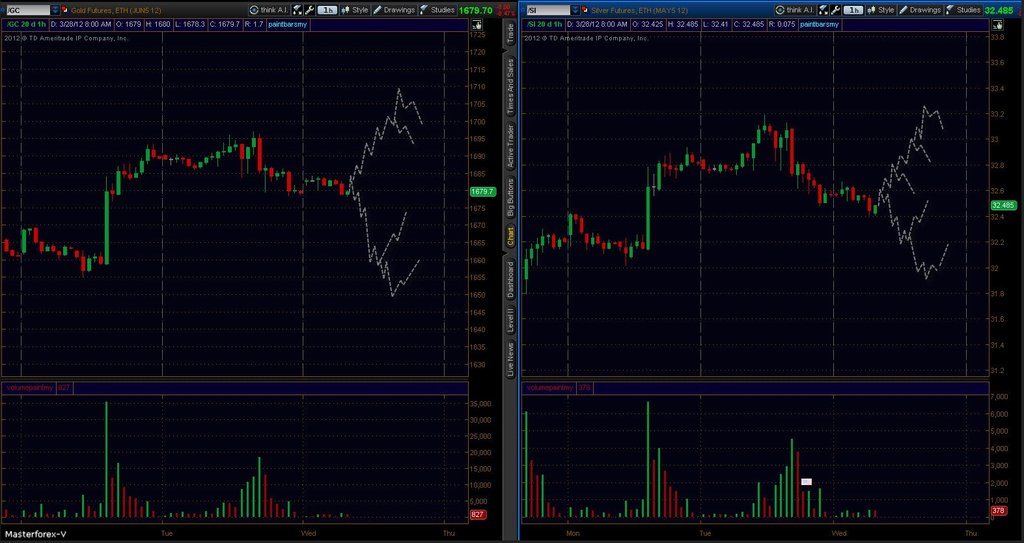Open the Studies menu on the gold chart

pos(438,10)
